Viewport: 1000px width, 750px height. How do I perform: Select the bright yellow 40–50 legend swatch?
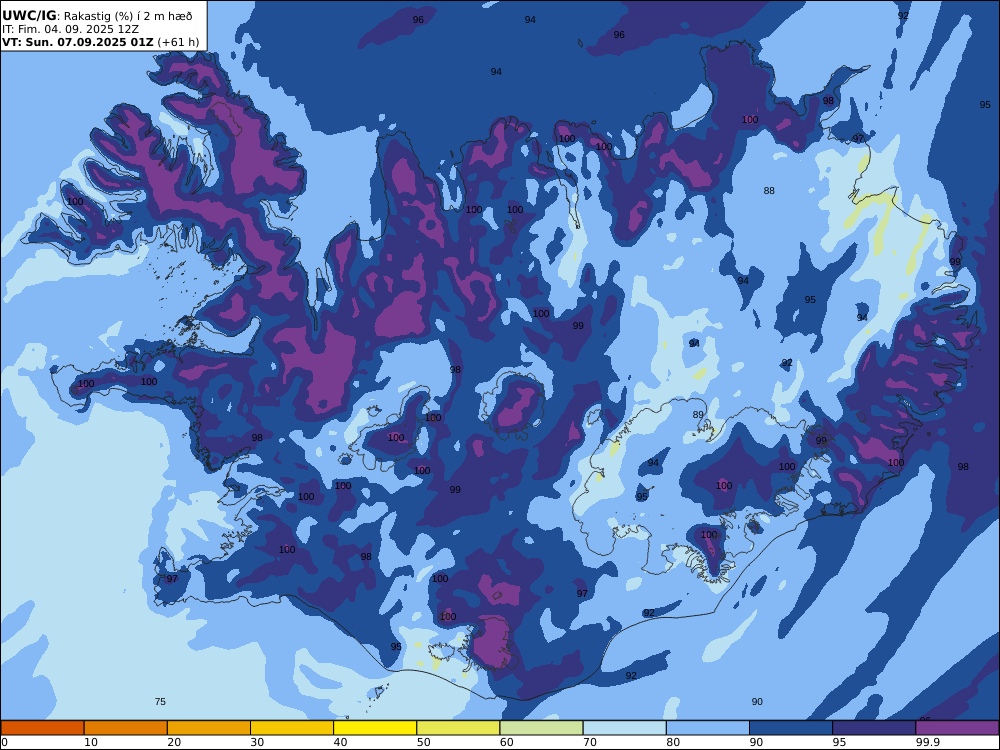(375, 728)
